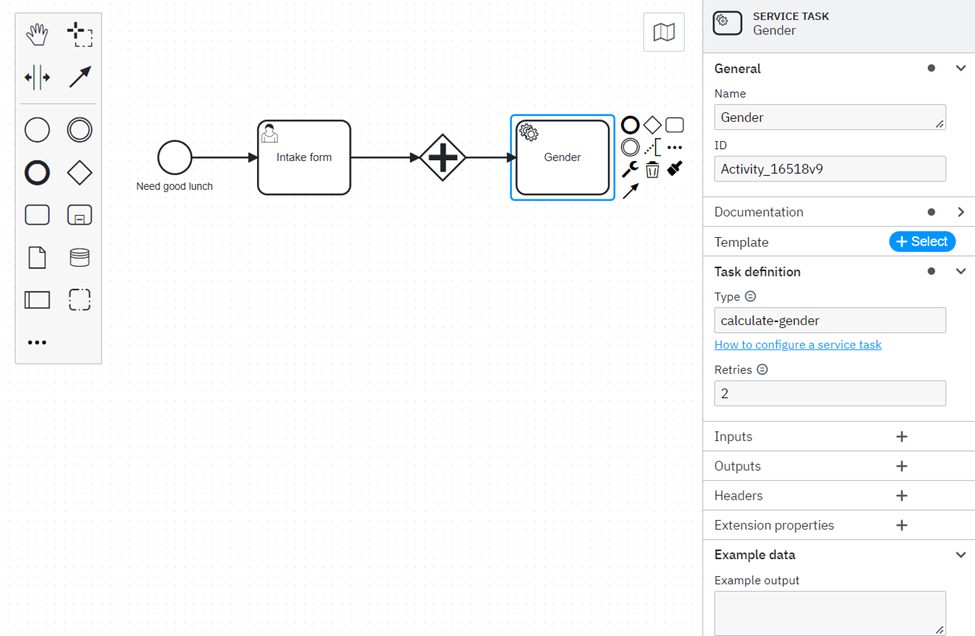This screenshot has width=975, height=636.
Task: Create an end event from palette
Action: click(x=37, y=172)
